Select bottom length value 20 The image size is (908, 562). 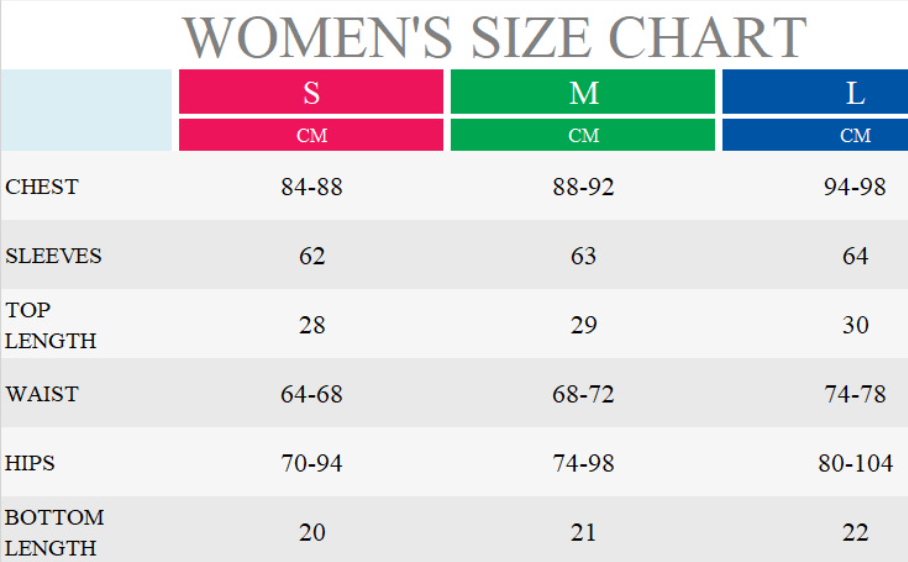[x=312, y=532]
